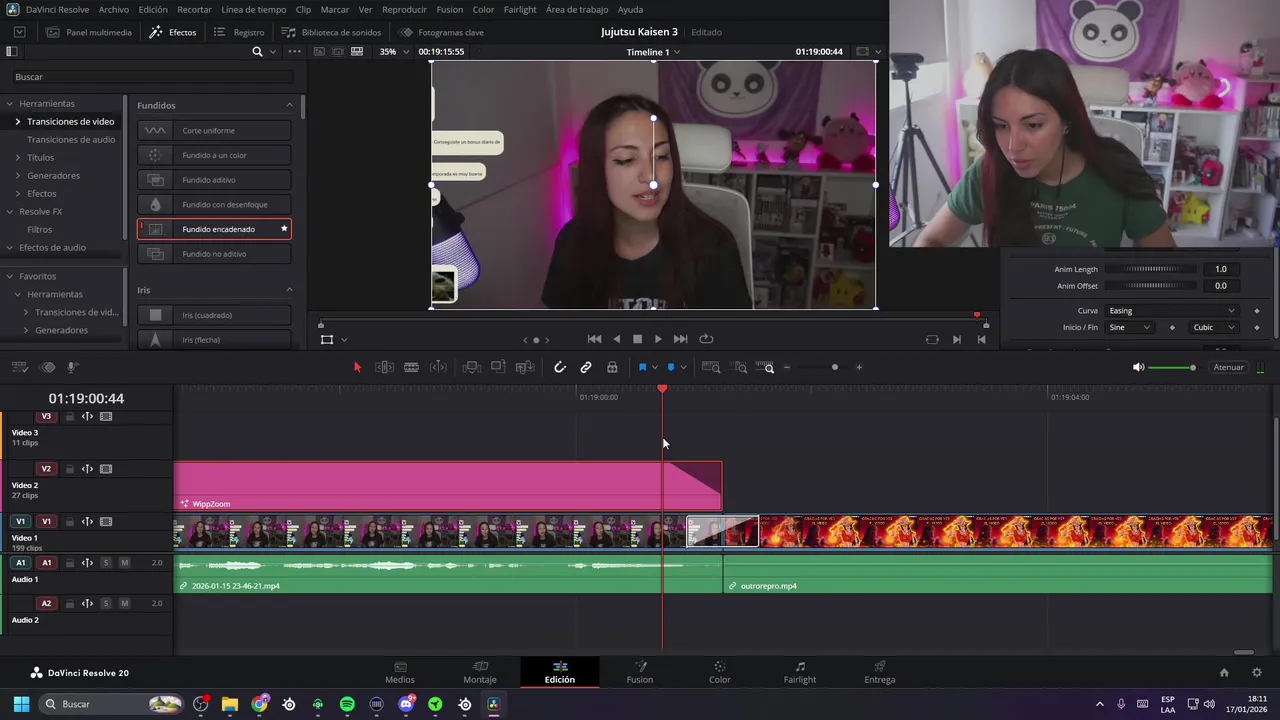Zoom out timeline with minus button

pos(787,367)
